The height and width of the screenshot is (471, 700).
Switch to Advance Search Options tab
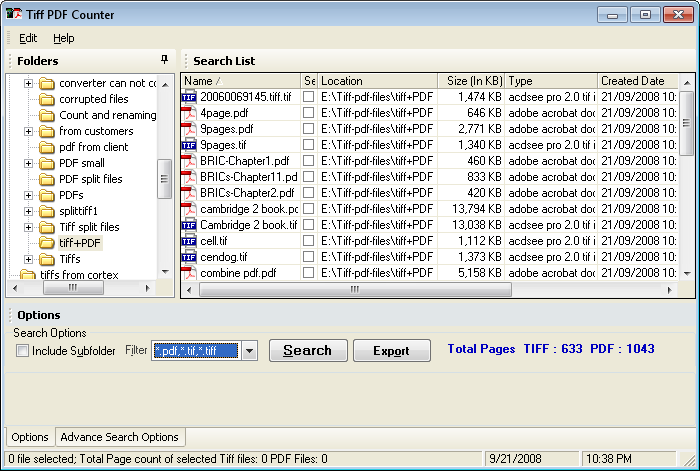pos(119,437)
